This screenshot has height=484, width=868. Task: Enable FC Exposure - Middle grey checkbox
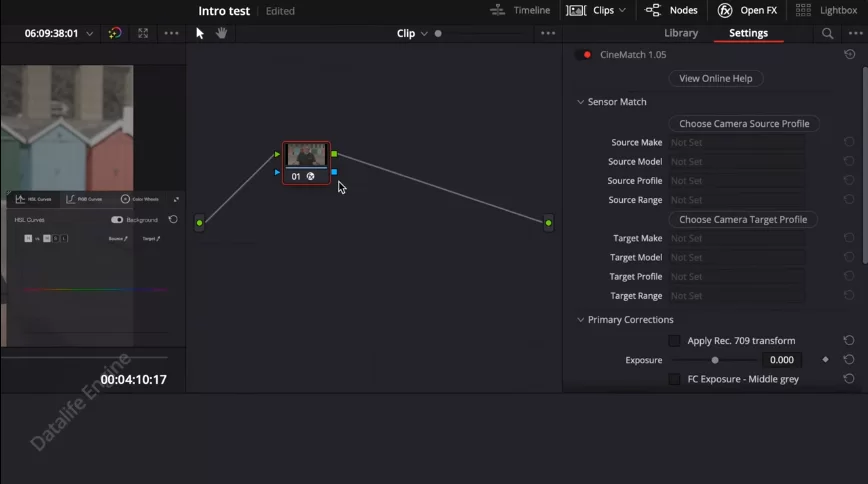click(x=674, y=379)
